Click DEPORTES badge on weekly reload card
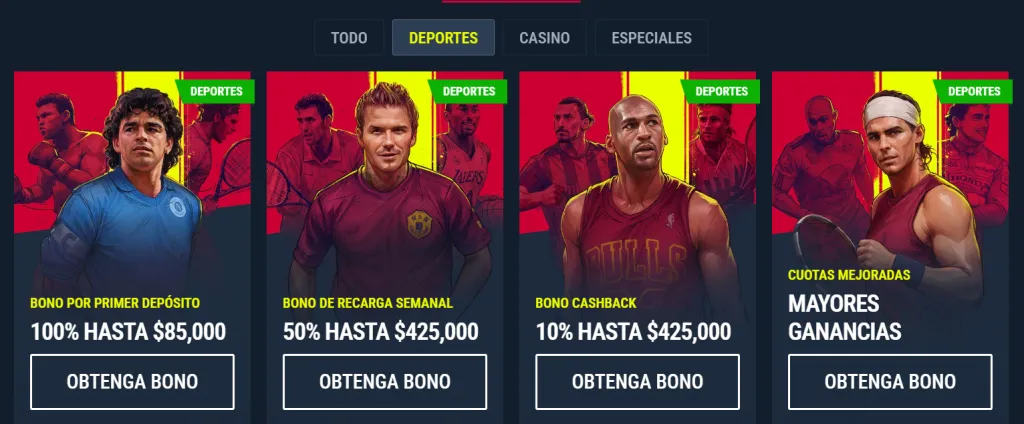Screen dimensions: 1024x424 [468, 91]
